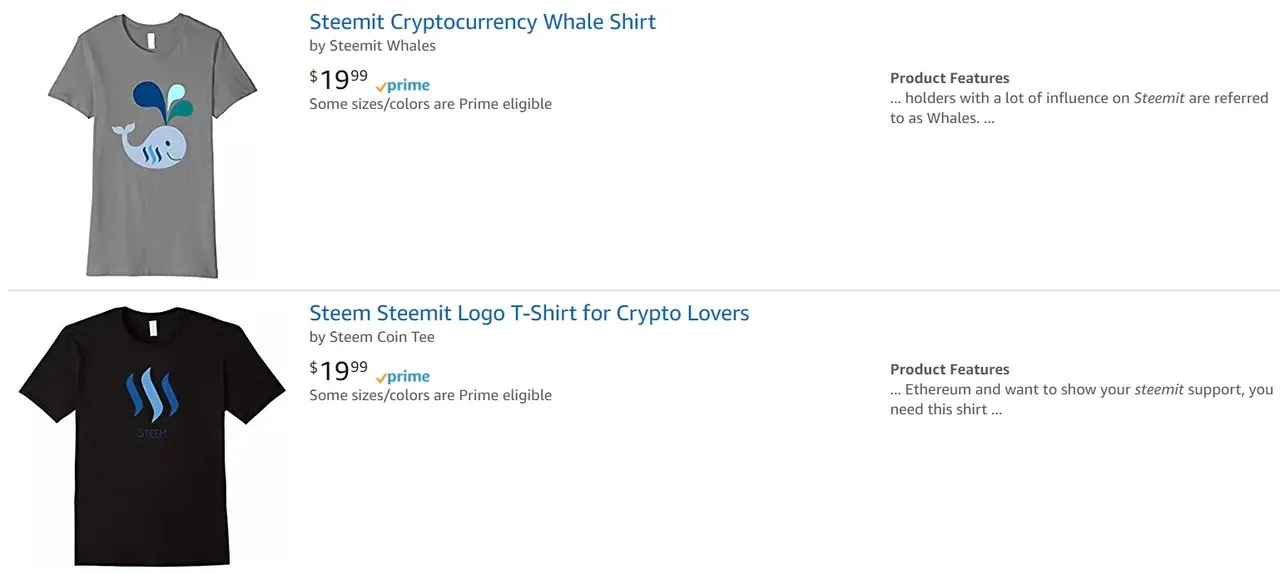Click the 'by Steemit Whales' brand text
This screenshot has height=574, width=1280.
tap(372, 46)
